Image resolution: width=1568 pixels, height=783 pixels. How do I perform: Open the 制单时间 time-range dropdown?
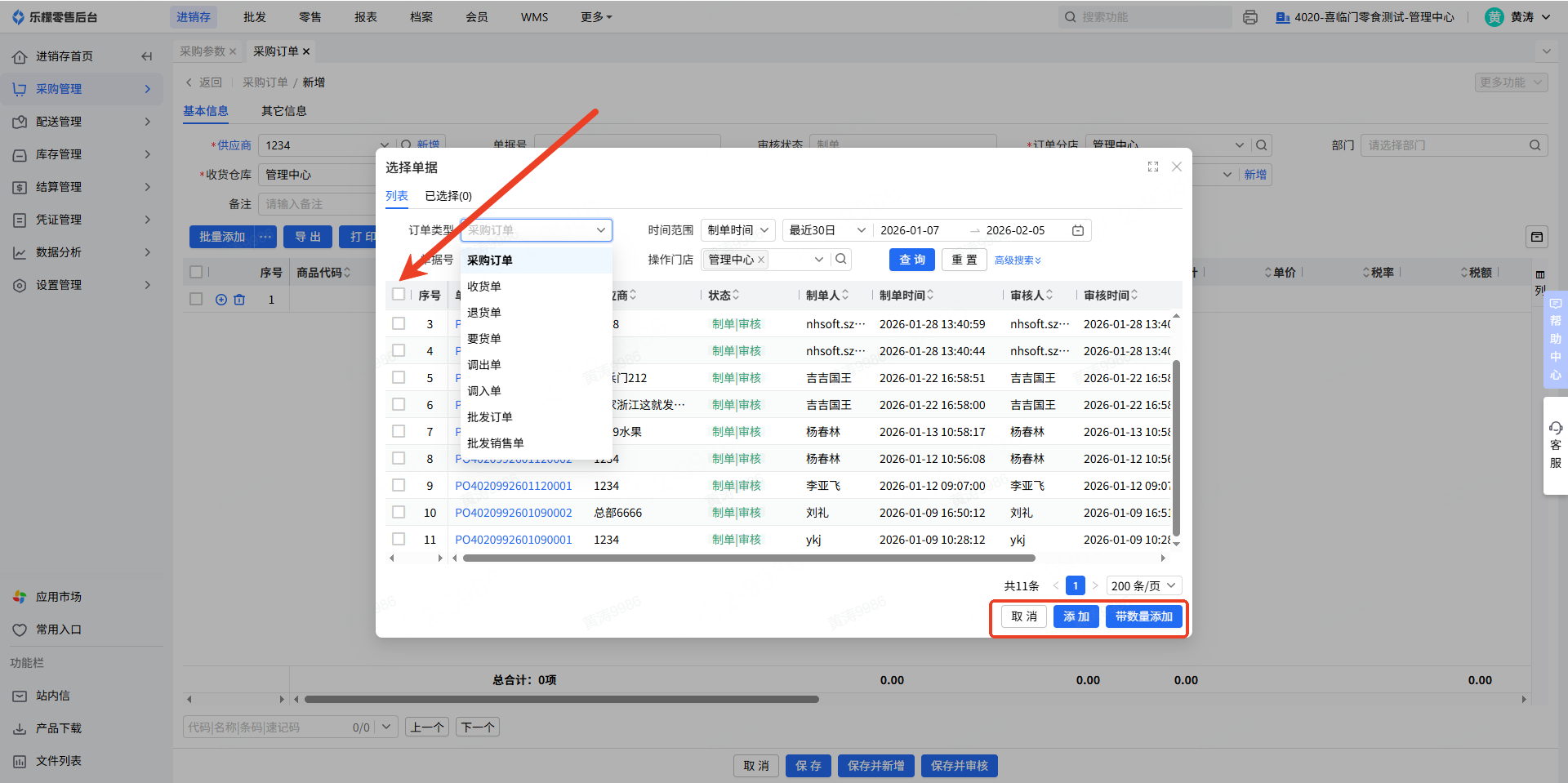[738, 230]
